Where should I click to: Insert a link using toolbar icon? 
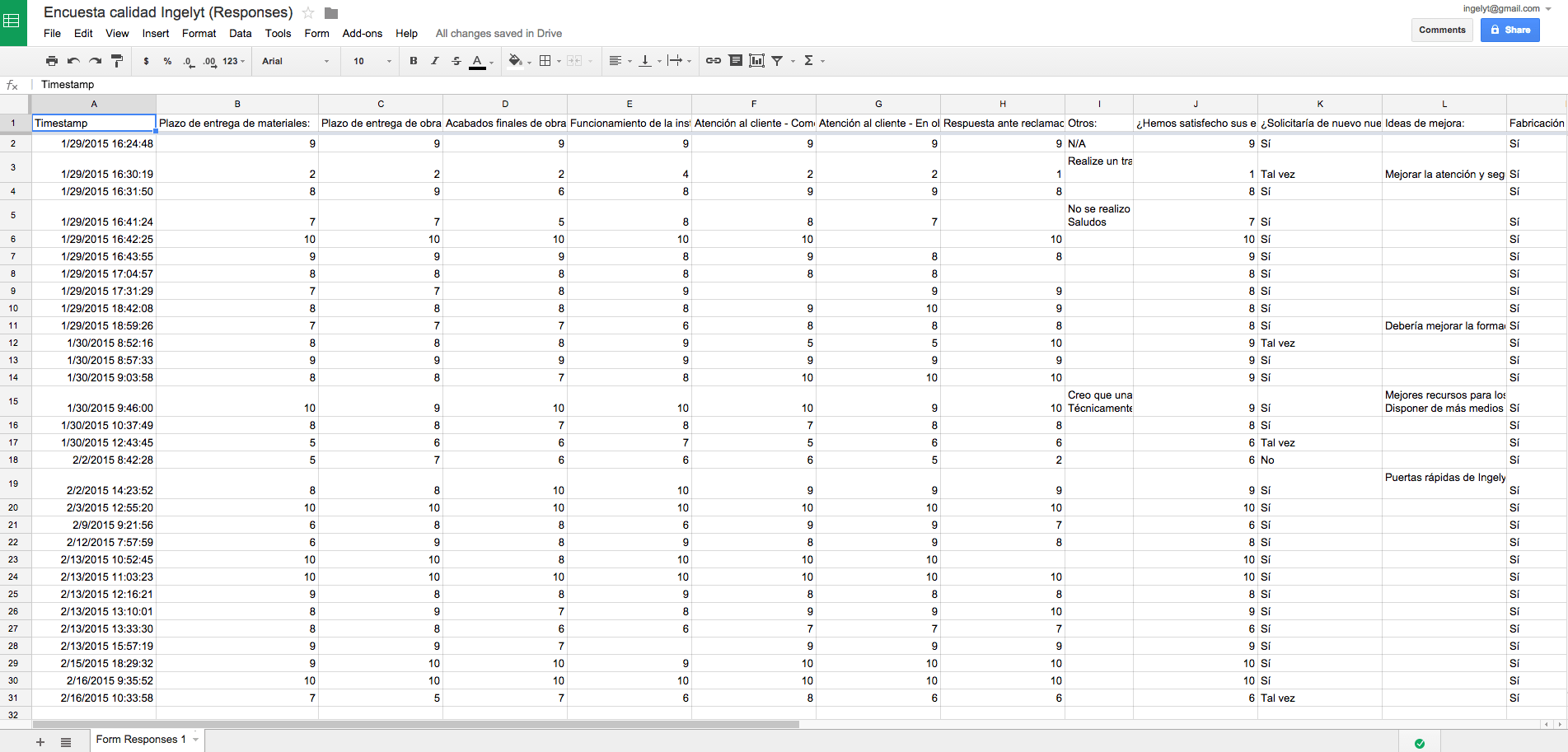[714, 61]
